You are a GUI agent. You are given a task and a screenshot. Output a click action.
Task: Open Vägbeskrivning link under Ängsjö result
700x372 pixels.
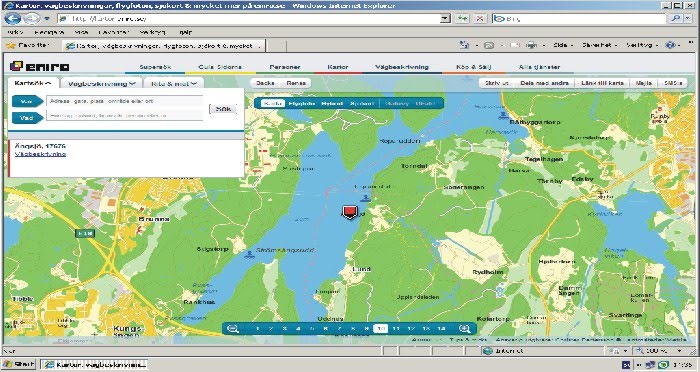(x=40, y=154)
